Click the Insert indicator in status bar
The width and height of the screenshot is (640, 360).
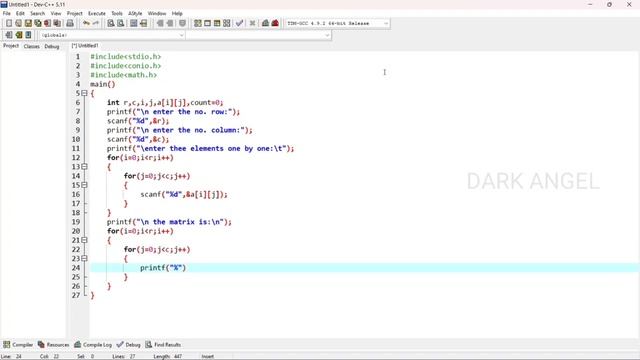click(208, 356)
